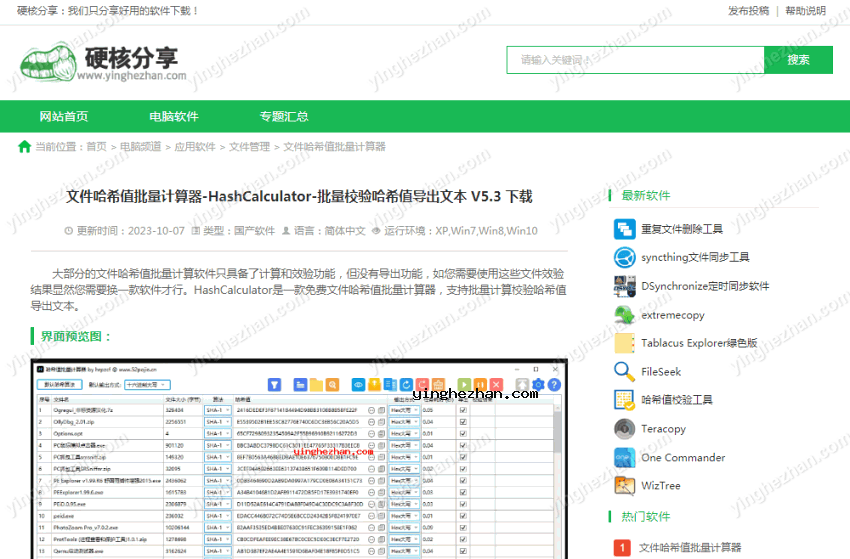This screenshot has height=559, width=850.
Task: Follow the 发布投稿 link at the top
Action: [748, 11]
